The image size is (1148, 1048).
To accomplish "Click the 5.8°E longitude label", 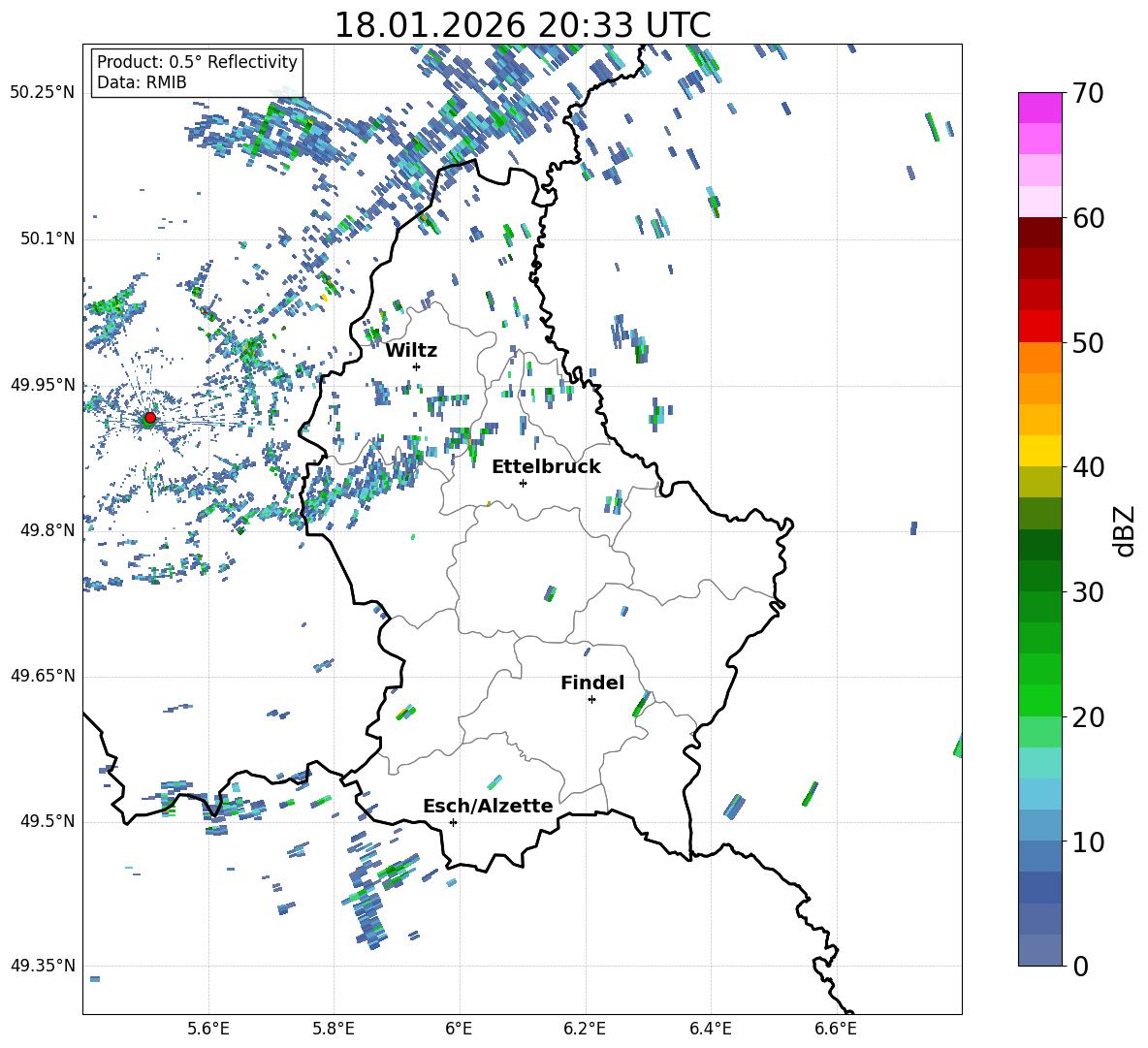I will [334, 1029].
